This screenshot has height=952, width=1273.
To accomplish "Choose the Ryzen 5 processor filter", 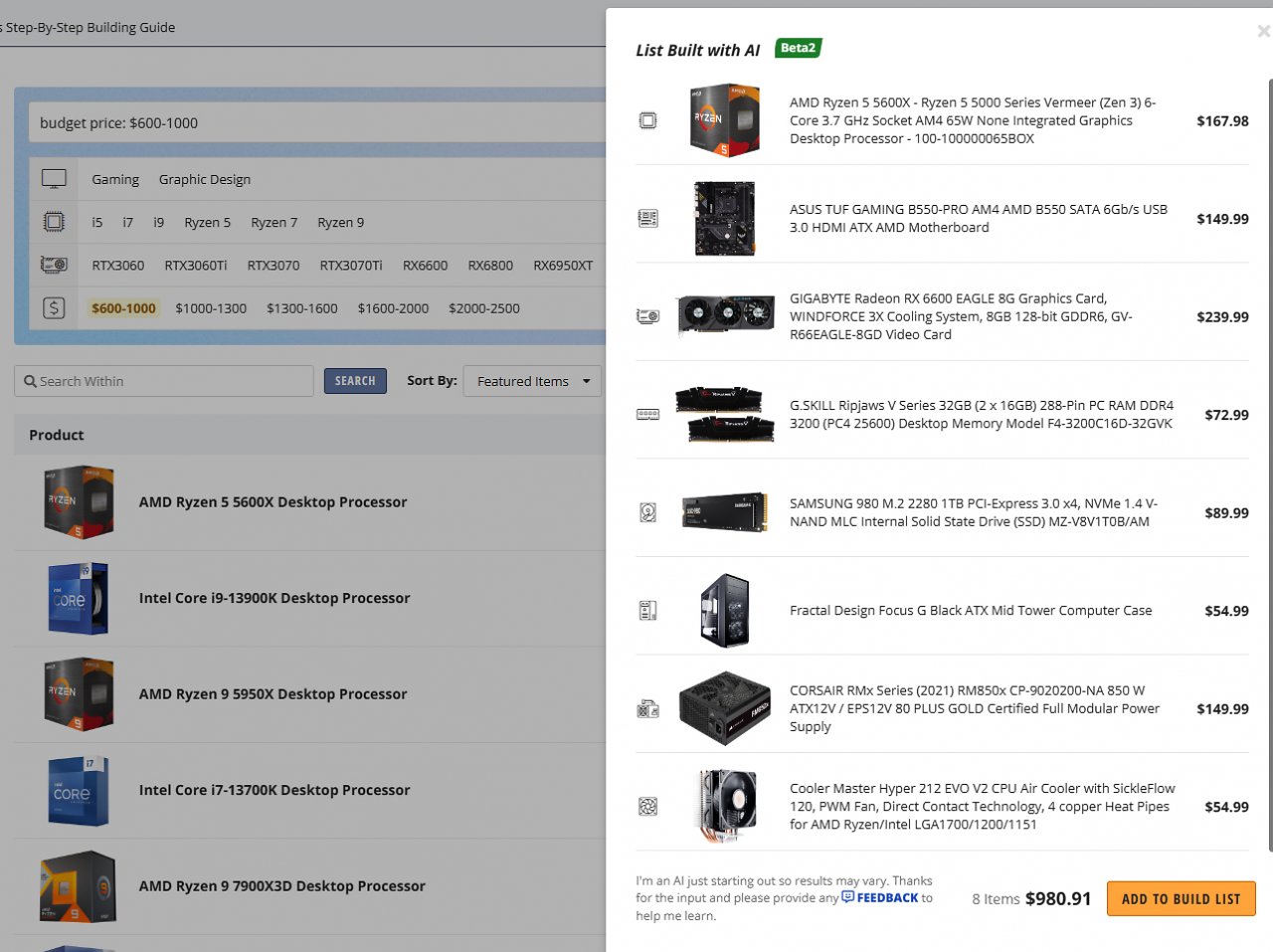I will click(x=207, y=222).
